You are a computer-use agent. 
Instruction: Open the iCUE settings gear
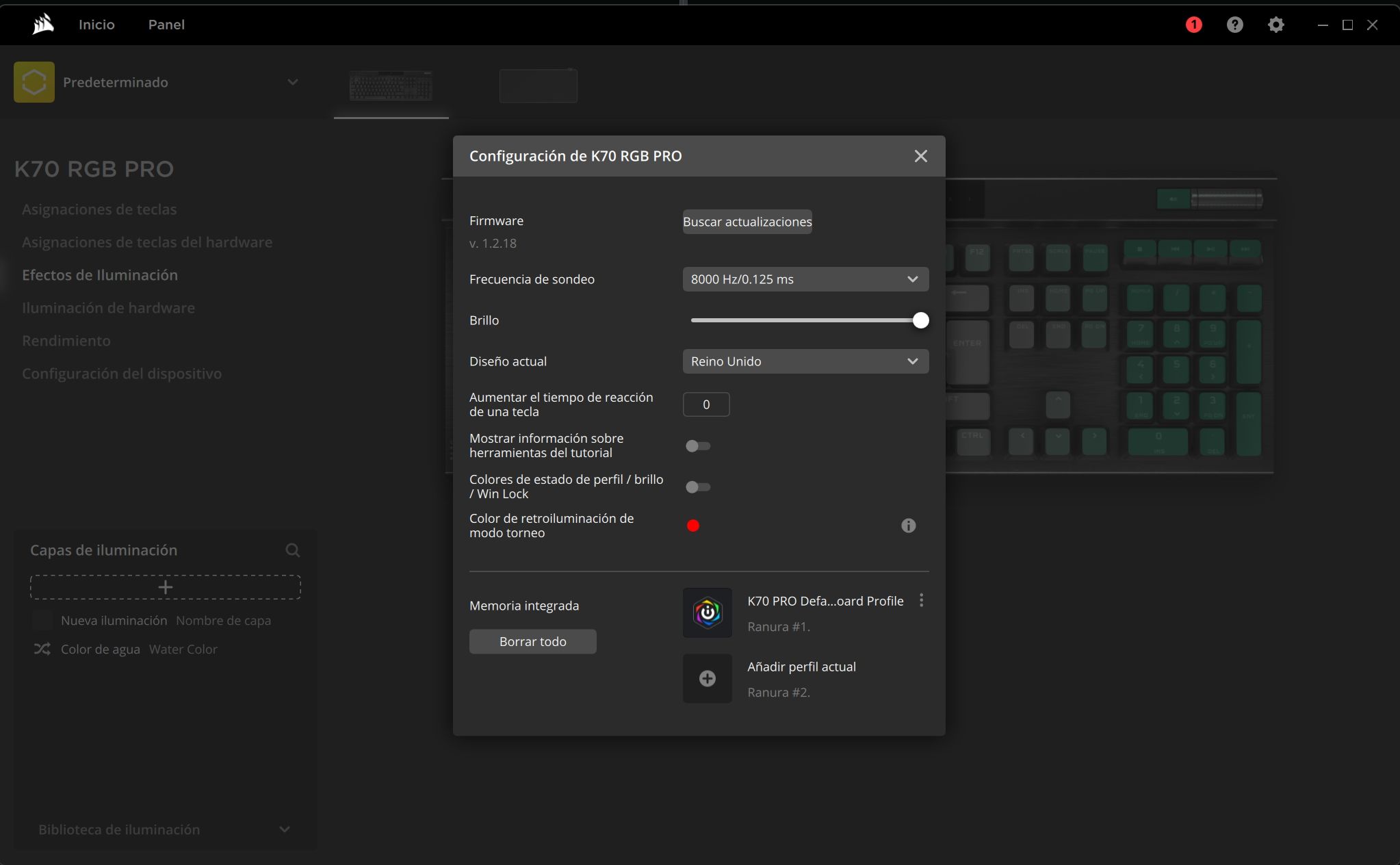[x=1275, y=25]
